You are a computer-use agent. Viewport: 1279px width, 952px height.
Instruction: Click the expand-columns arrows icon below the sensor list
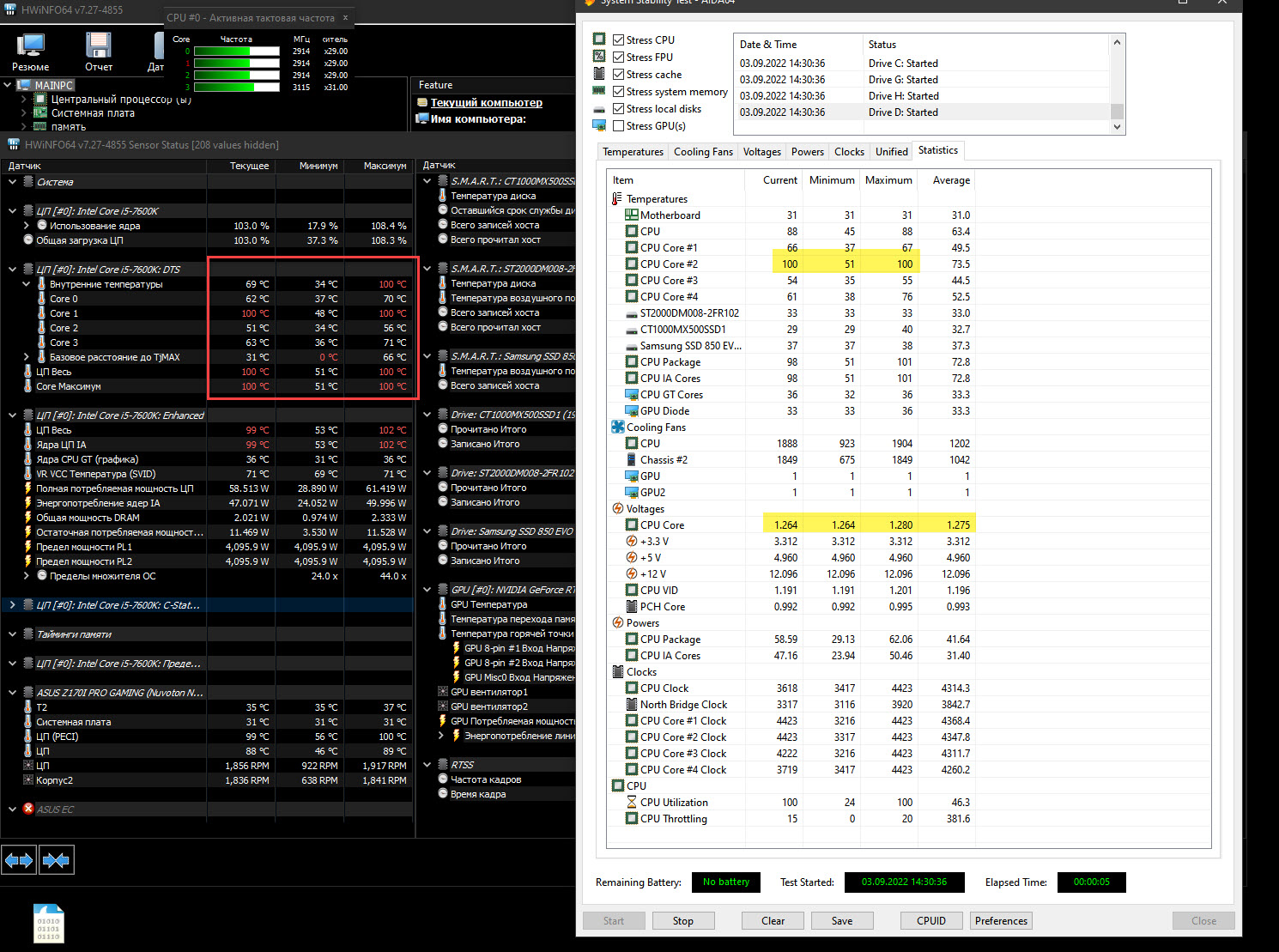19,859
